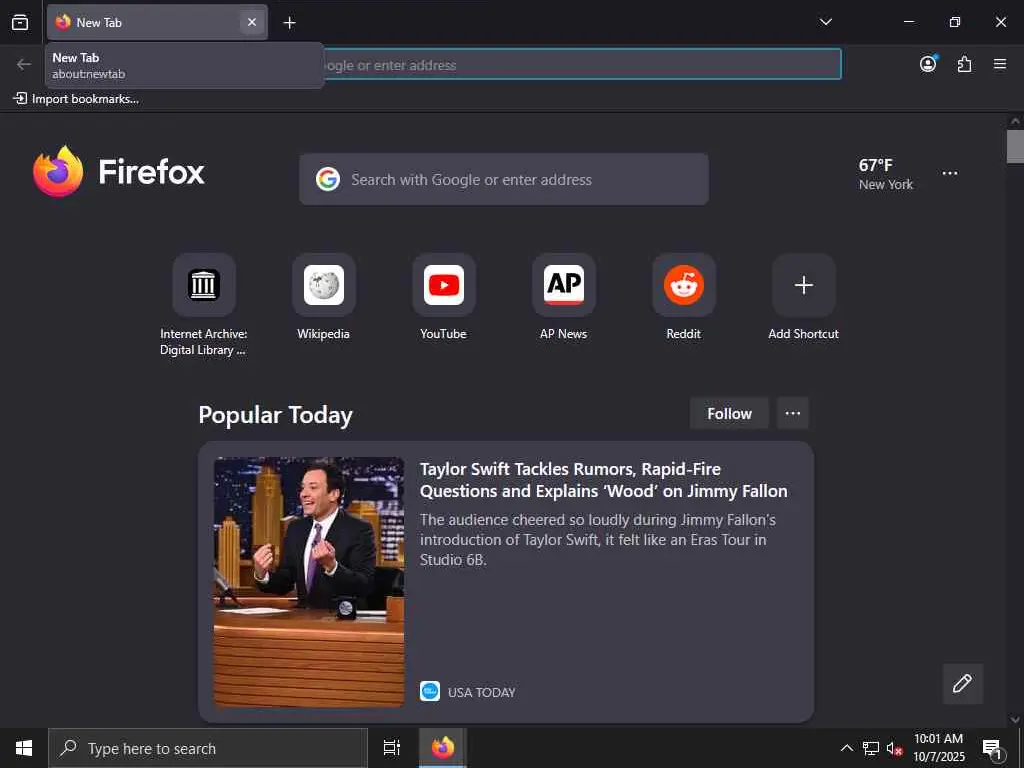Click the pencil customize page button
The width and height of the screenshot is (1024, 768).
point(963,684)
